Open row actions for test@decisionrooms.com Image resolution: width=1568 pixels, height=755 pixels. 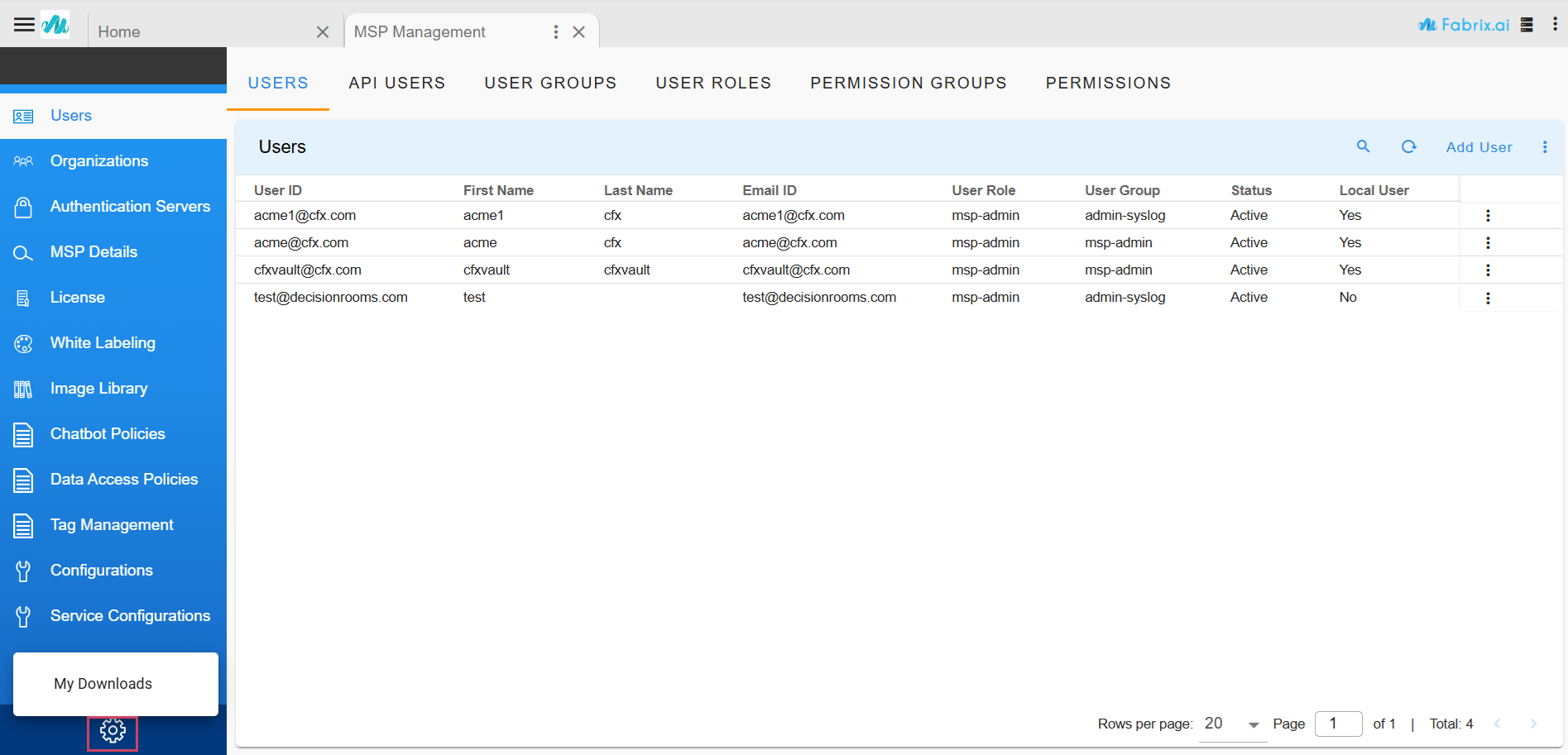[x=1487, y=299]
